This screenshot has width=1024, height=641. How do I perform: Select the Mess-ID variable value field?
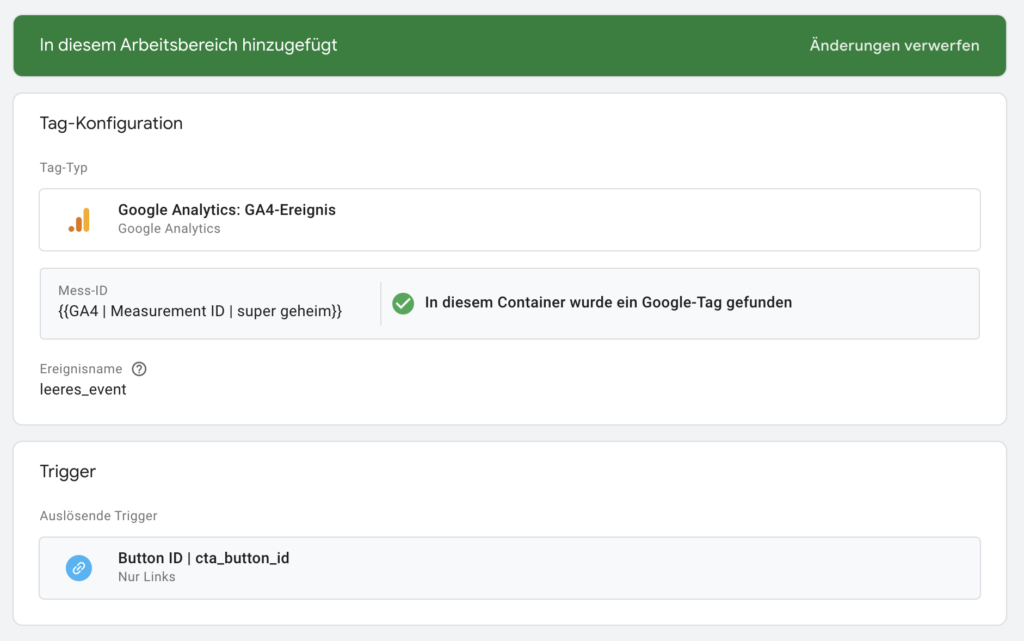point(200,311)
